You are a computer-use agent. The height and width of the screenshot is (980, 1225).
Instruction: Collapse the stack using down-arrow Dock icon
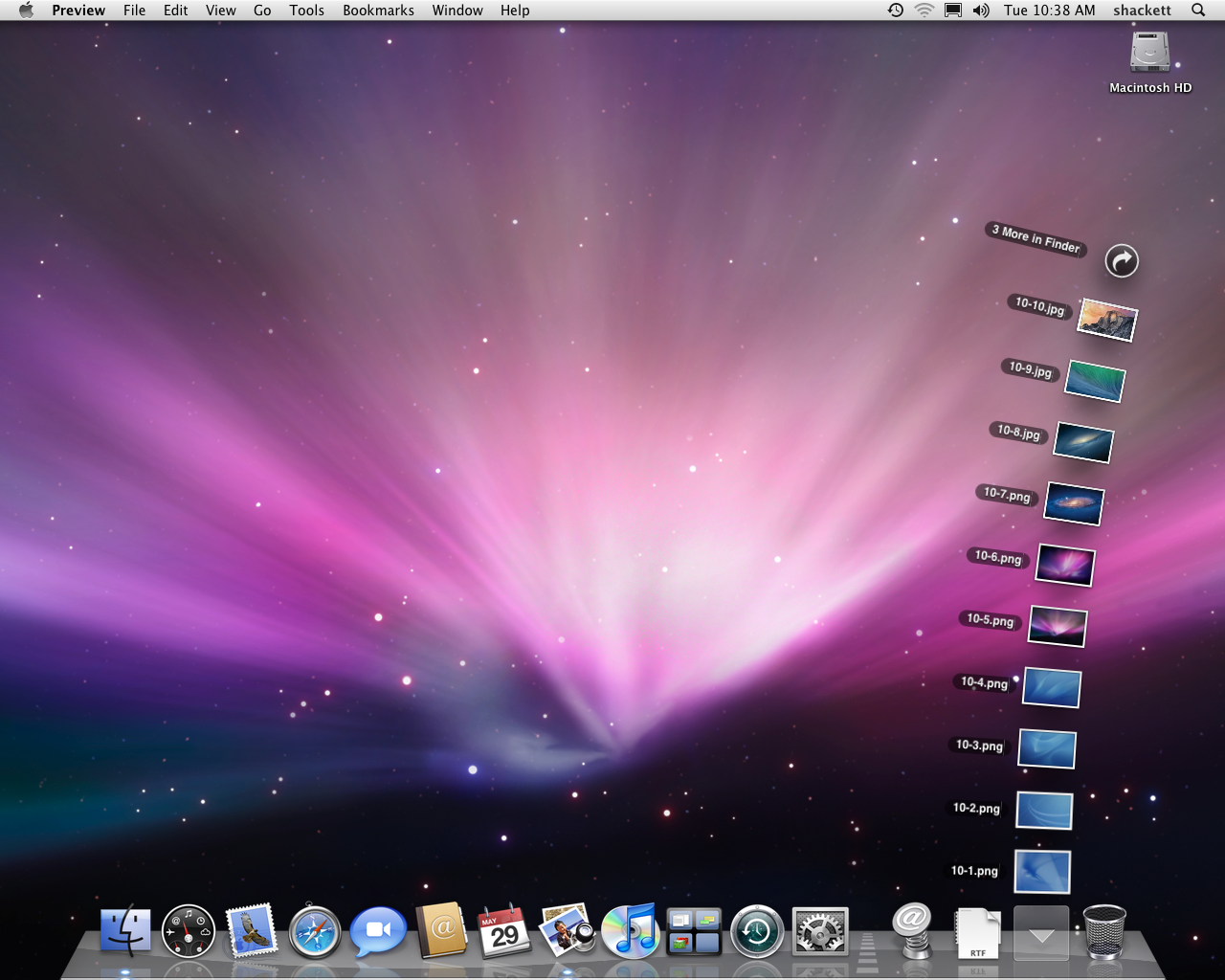point(1041,931)
